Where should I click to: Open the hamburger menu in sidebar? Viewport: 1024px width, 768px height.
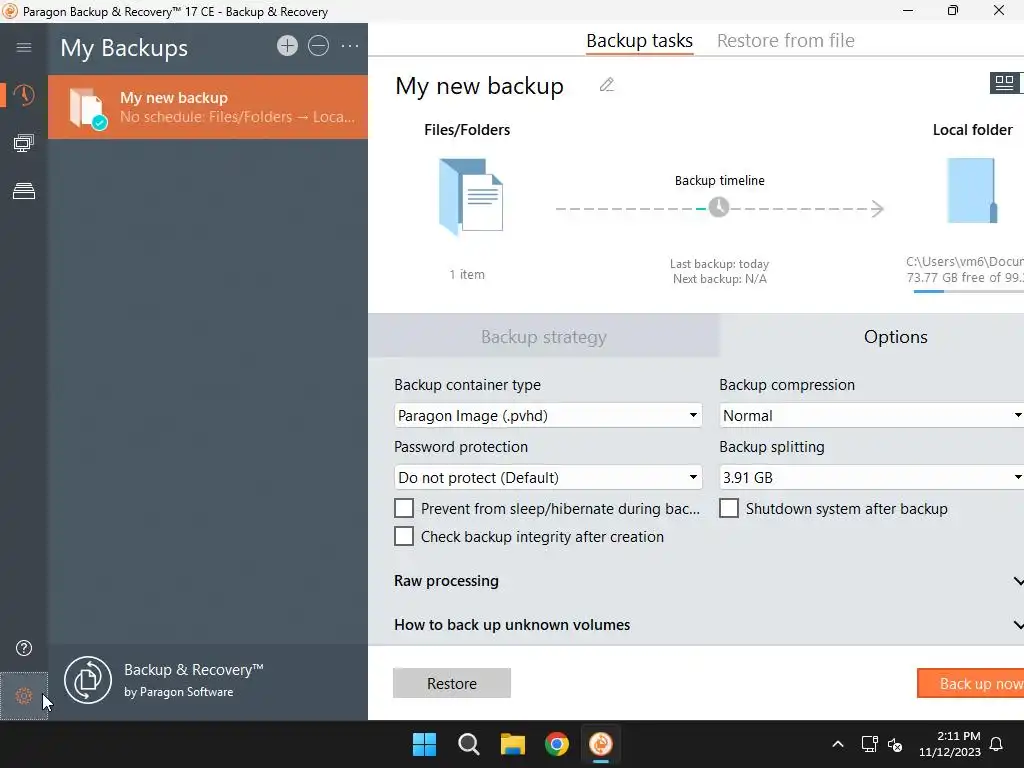(x=24, y=47)
